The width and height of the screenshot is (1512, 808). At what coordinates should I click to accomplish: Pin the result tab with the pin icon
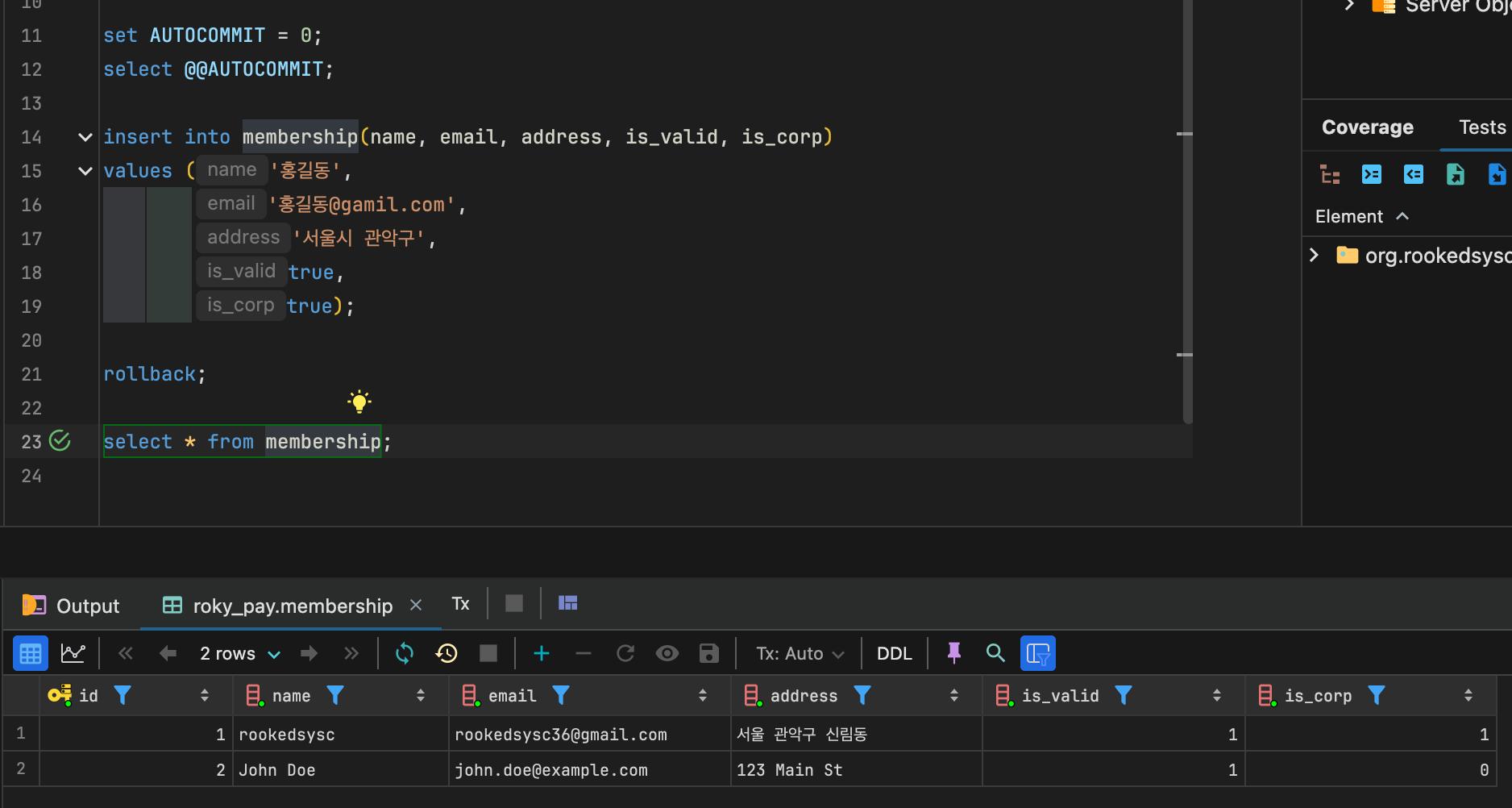tap(954, 653)
